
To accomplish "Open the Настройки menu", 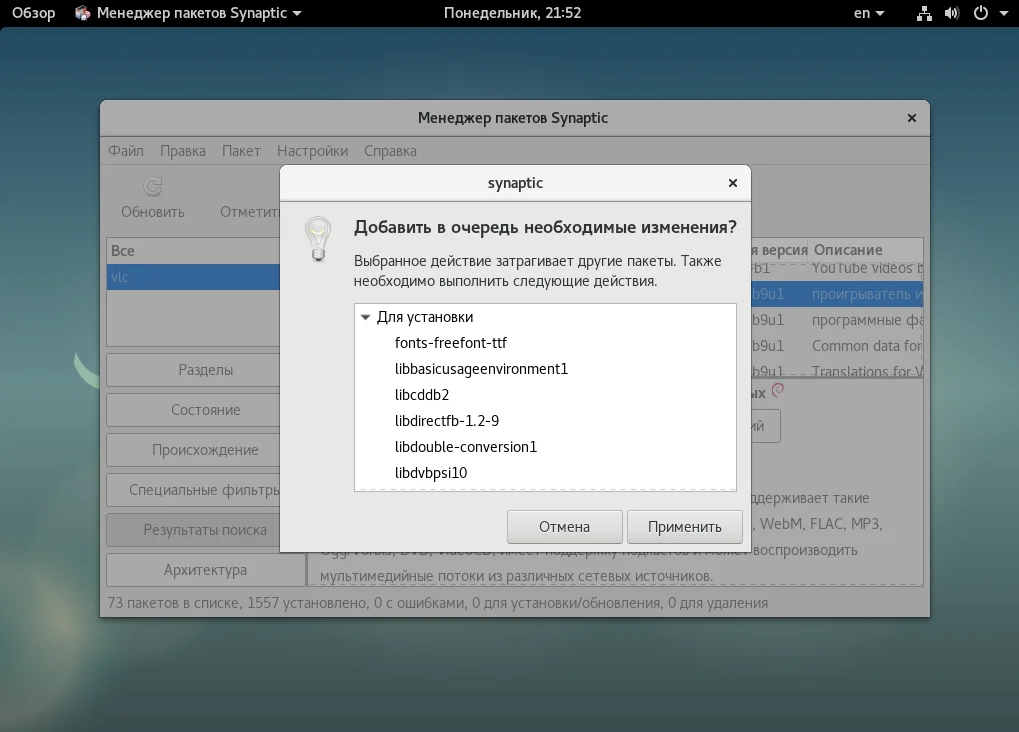I will click(x=312, y=151).
